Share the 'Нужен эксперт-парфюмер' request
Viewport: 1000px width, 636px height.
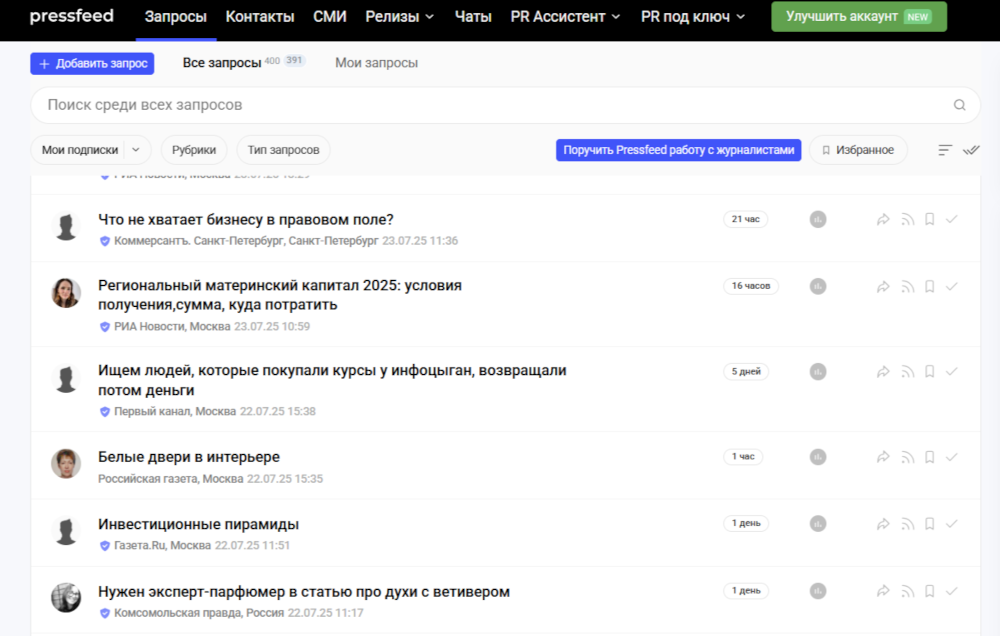[883, 591]
